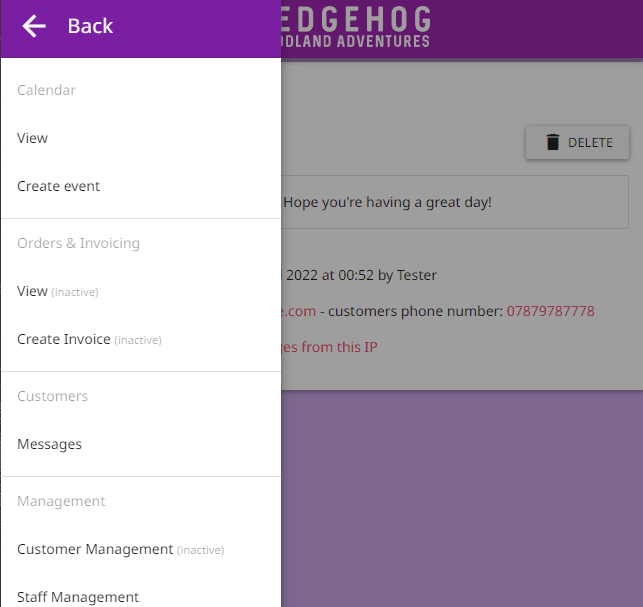Select Create event in the menu
Screen dimensions: 643x607
[59, 186]
